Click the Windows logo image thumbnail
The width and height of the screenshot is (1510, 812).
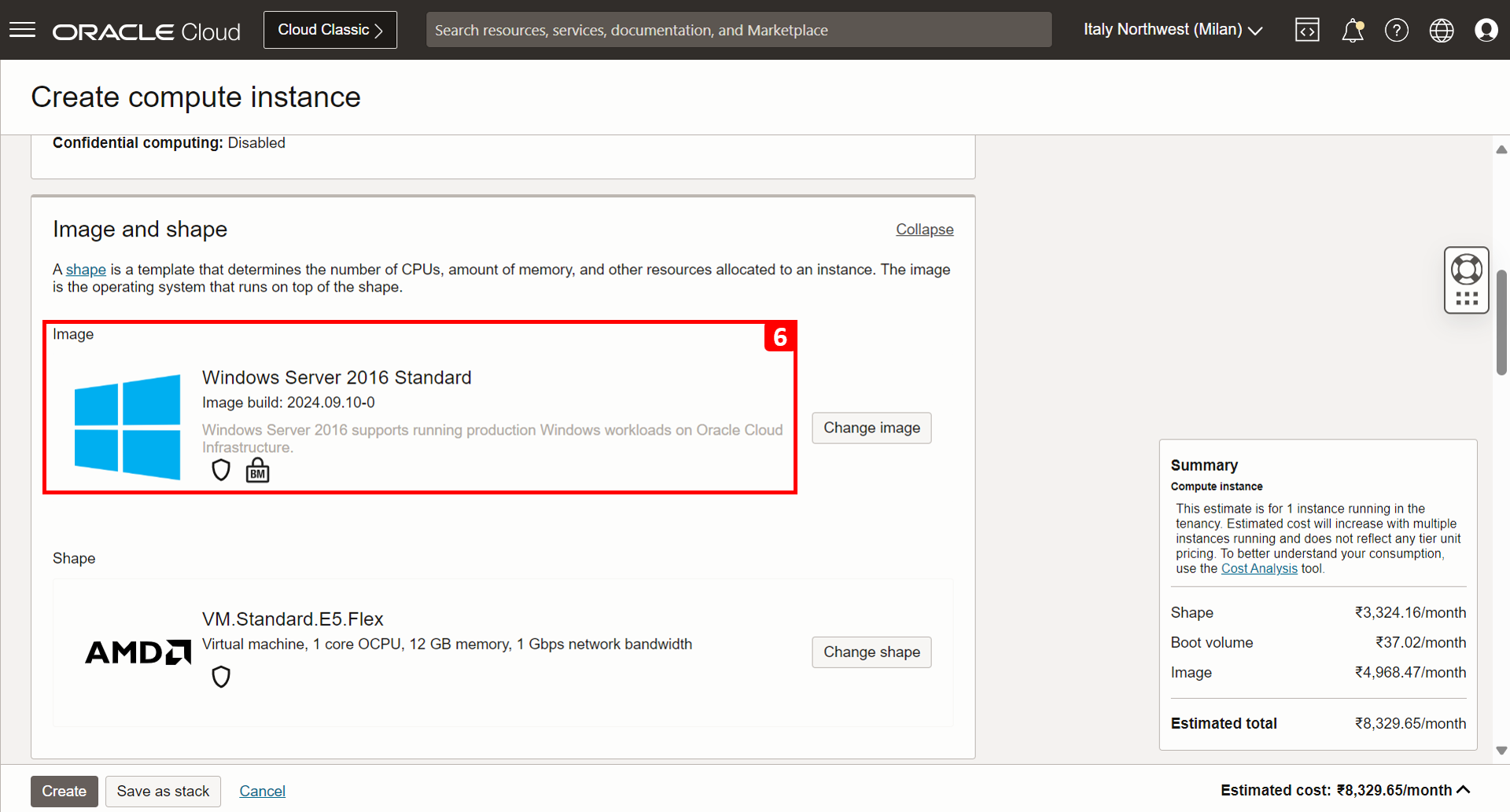pos(127,427)
